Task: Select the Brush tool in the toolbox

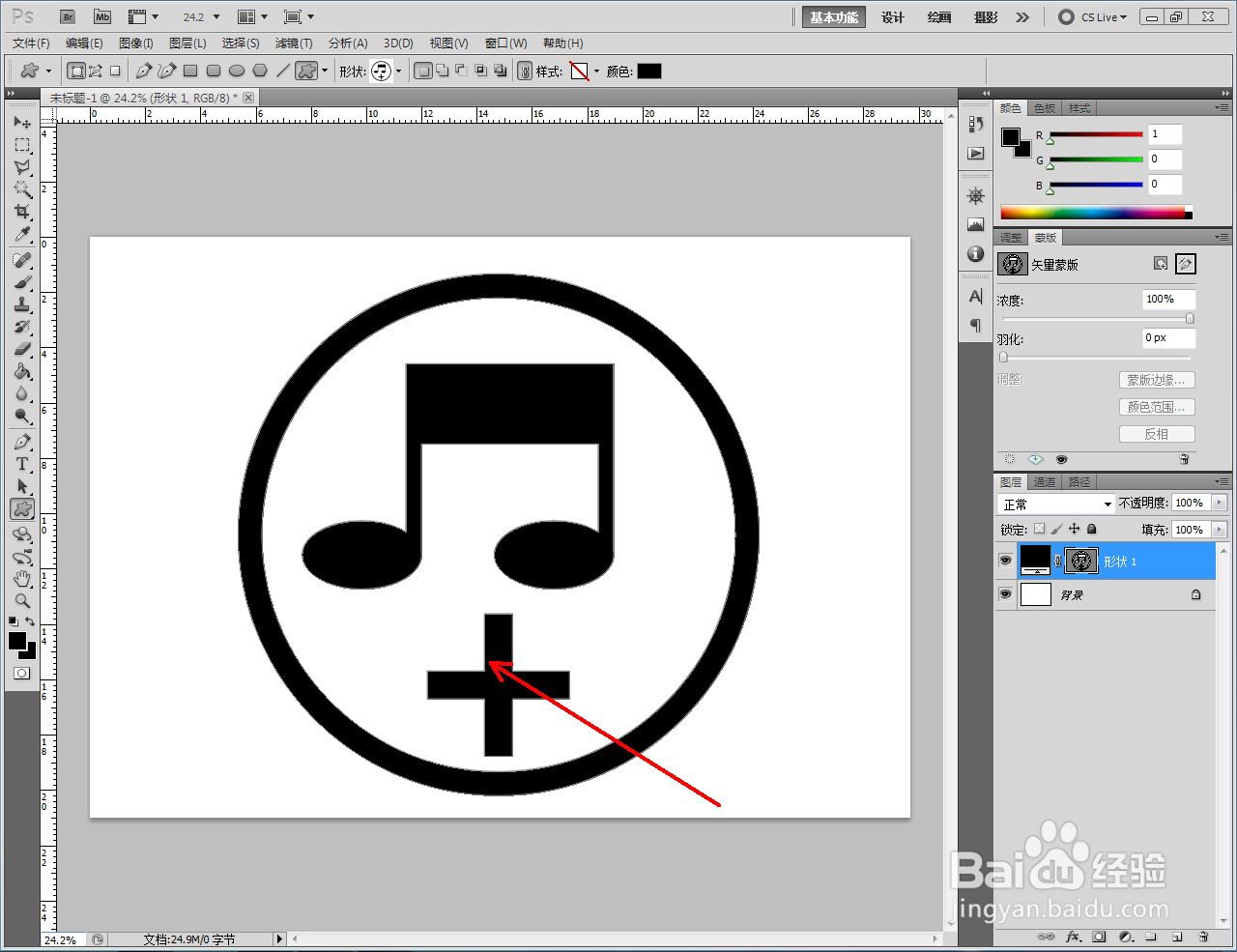Action: coord(22,282)
